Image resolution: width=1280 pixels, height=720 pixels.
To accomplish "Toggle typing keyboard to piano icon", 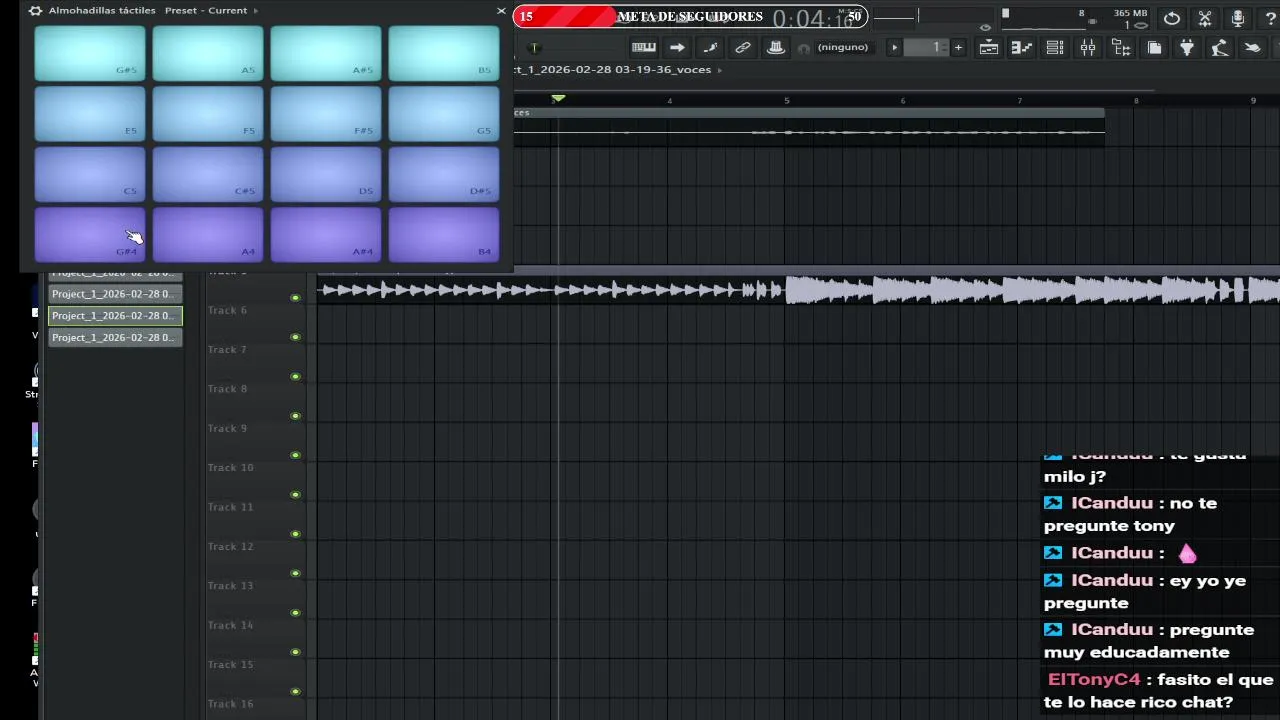I will coord(643,47).
